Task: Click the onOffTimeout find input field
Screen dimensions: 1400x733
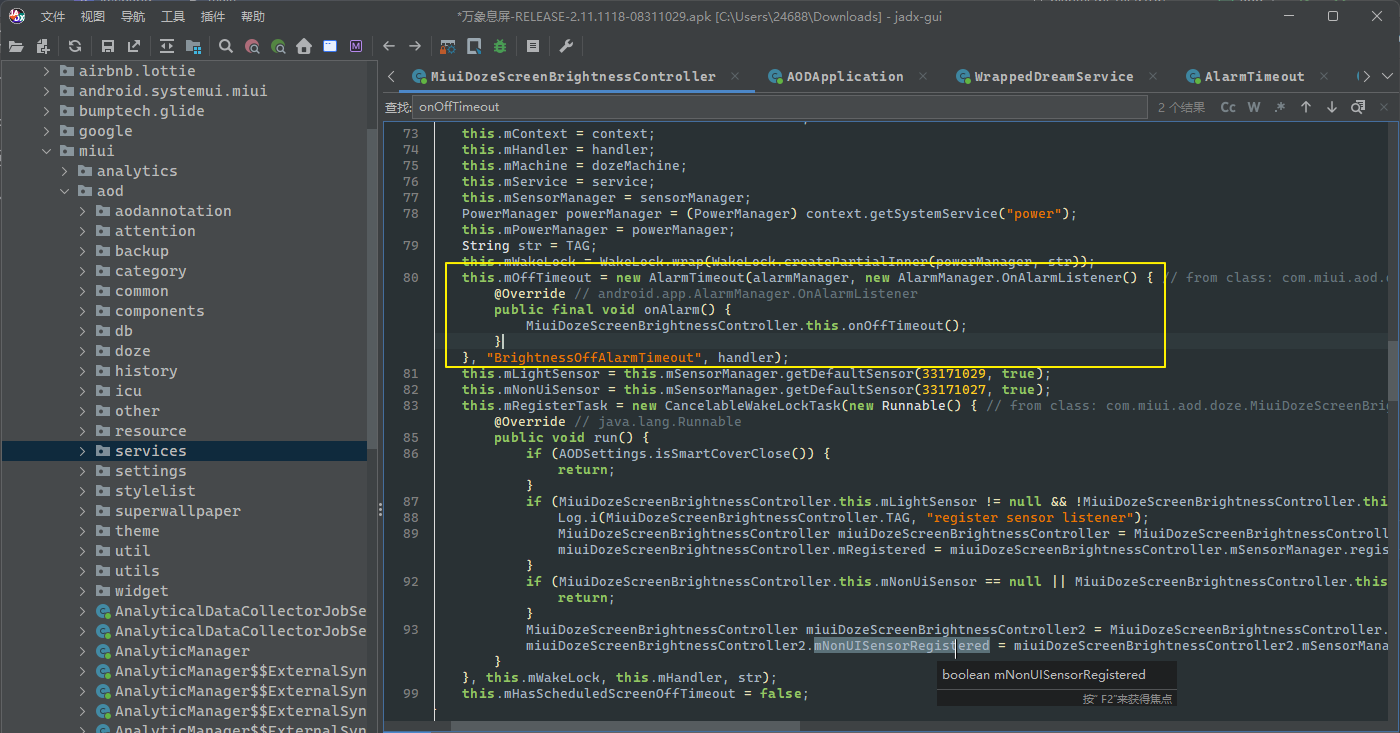Action: [x=780, y=107]
